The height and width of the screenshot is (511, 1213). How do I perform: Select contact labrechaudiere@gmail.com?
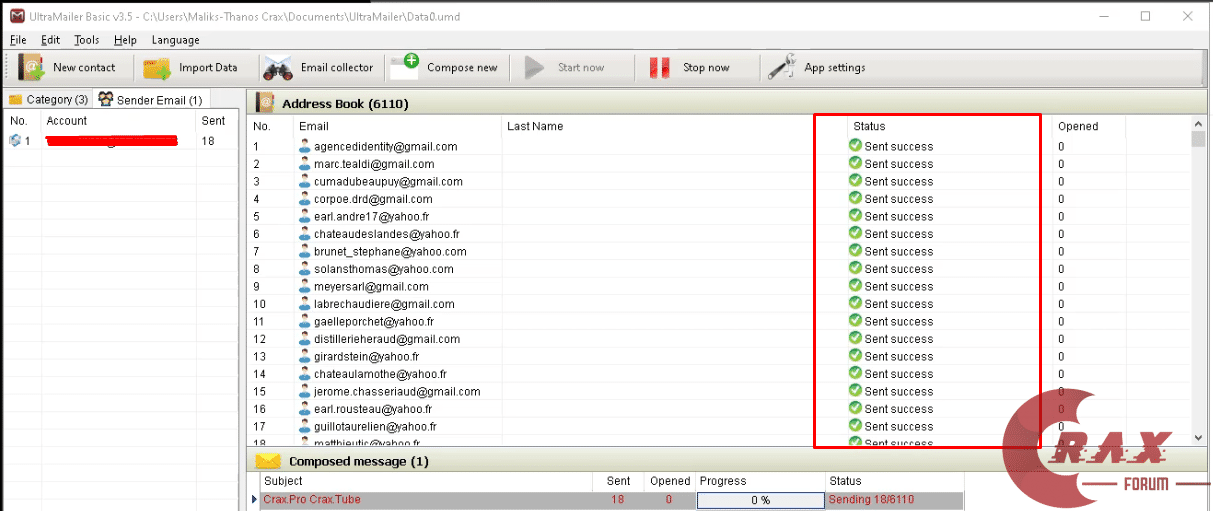point(384,304)
